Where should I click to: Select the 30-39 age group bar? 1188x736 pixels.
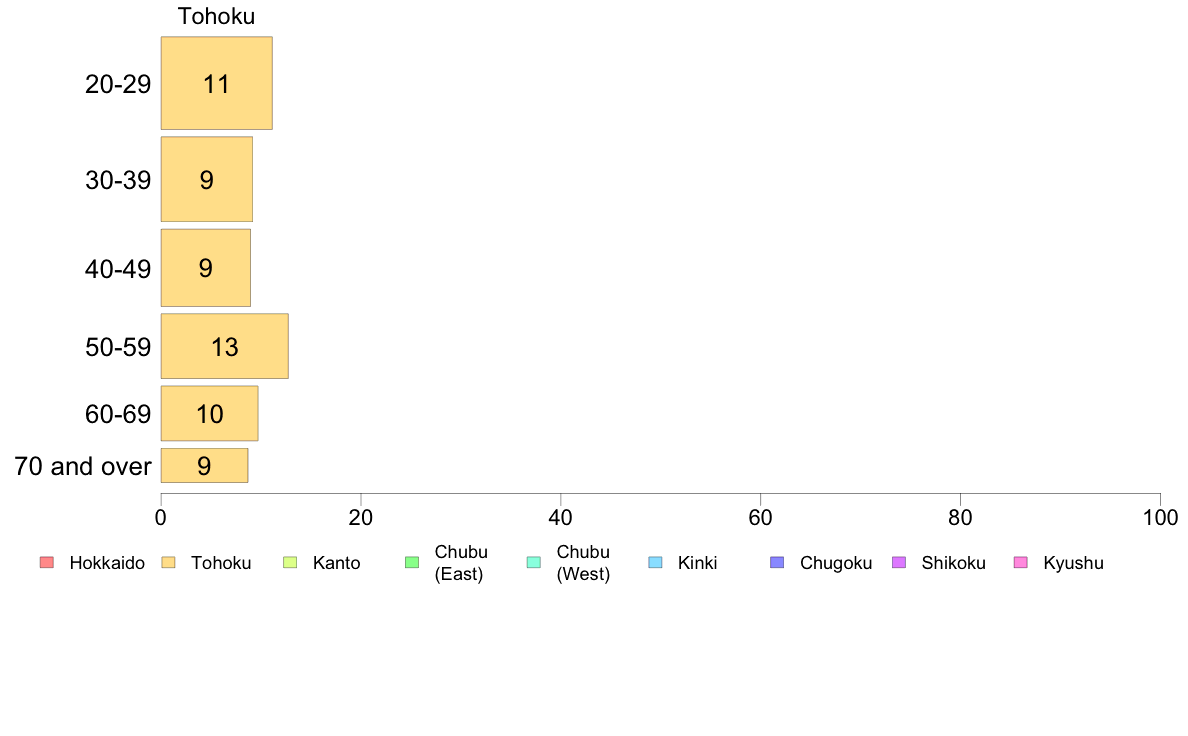click(x=207, y=180)
